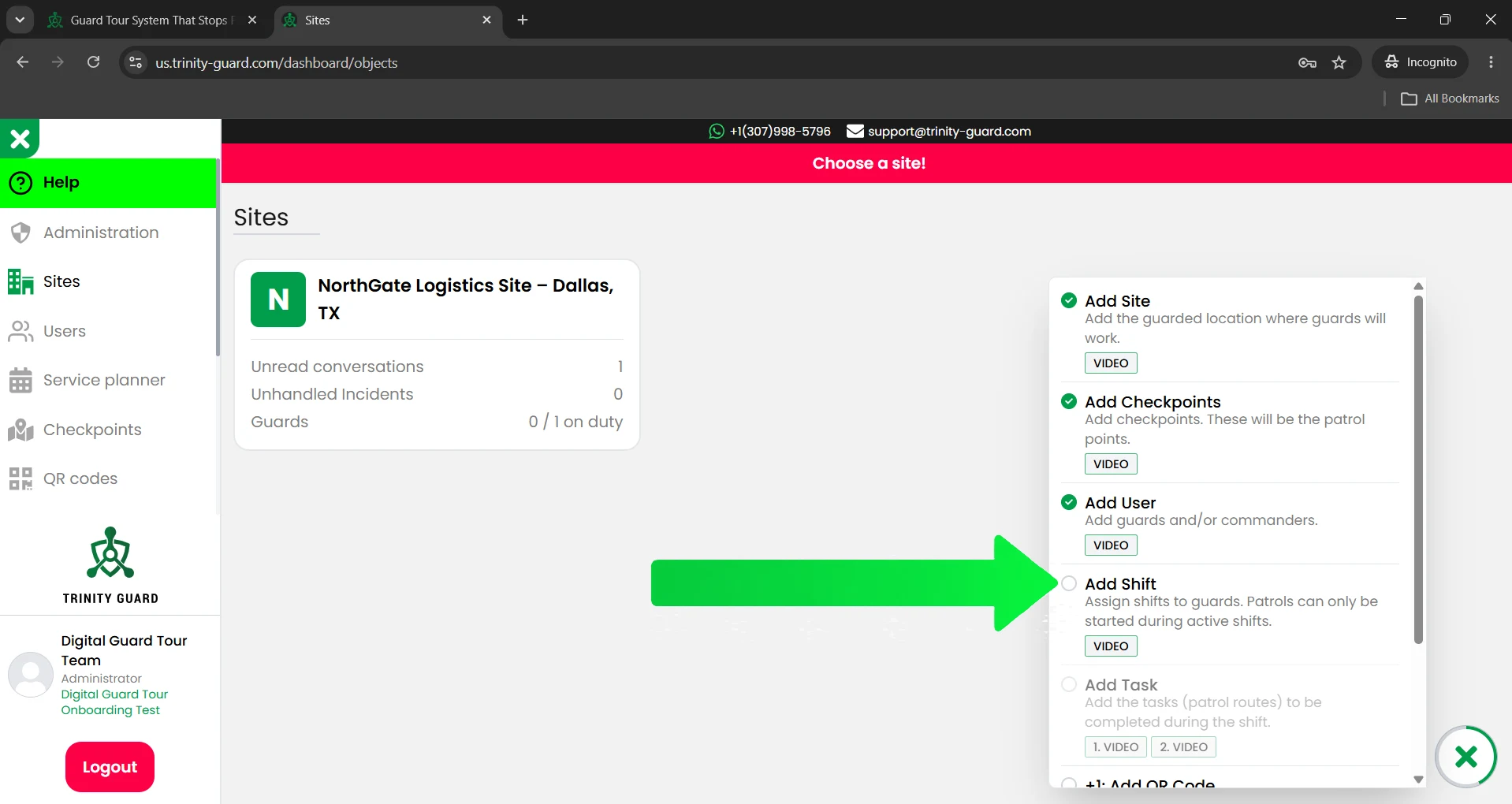
Task: Click the Add Site completed checkmark
Action: point(1069,300)
